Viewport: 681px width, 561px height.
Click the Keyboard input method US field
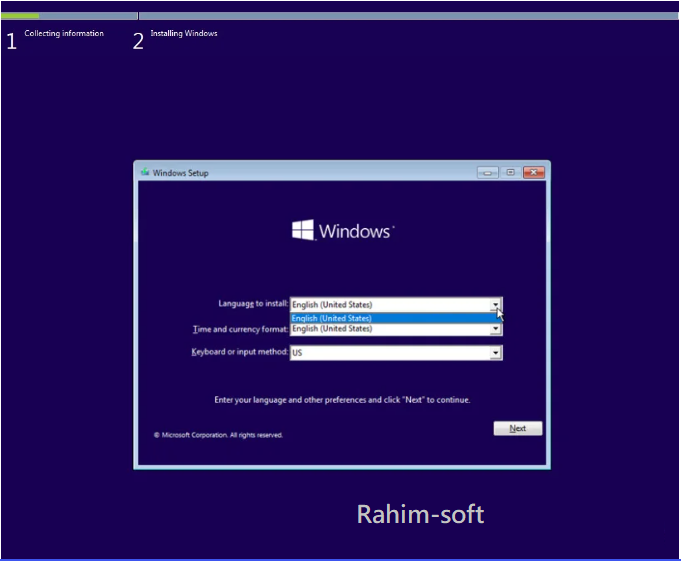[396, 353]
